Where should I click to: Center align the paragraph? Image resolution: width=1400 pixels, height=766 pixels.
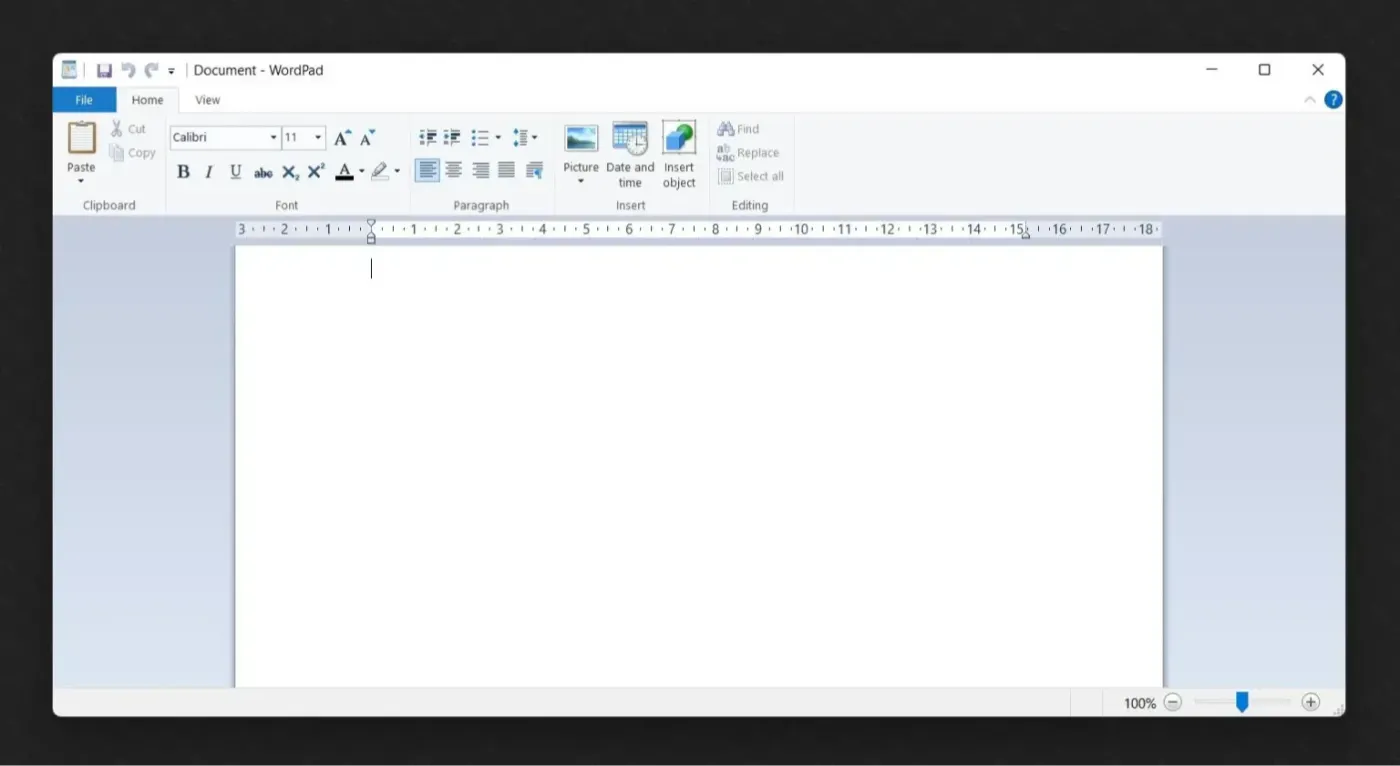click(x=453, y=170)
